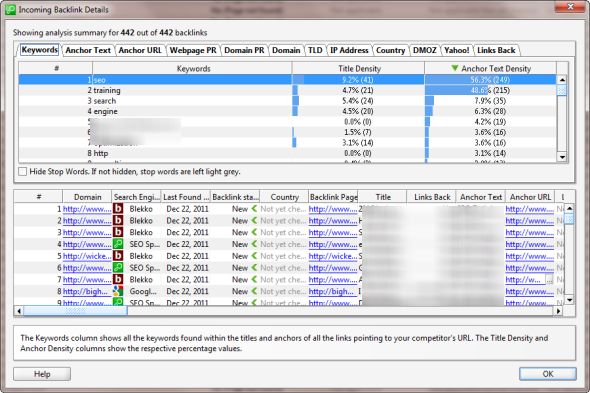Image resolution: width=590 pixels, height=393 pixels.
Task: Open the row 5 wicke... domain link
Action: coord(87,256)
